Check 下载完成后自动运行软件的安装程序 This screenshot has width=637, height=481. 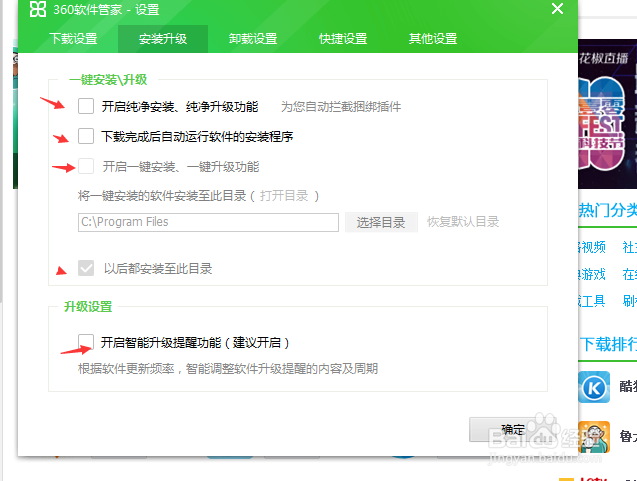click(86, 136)
